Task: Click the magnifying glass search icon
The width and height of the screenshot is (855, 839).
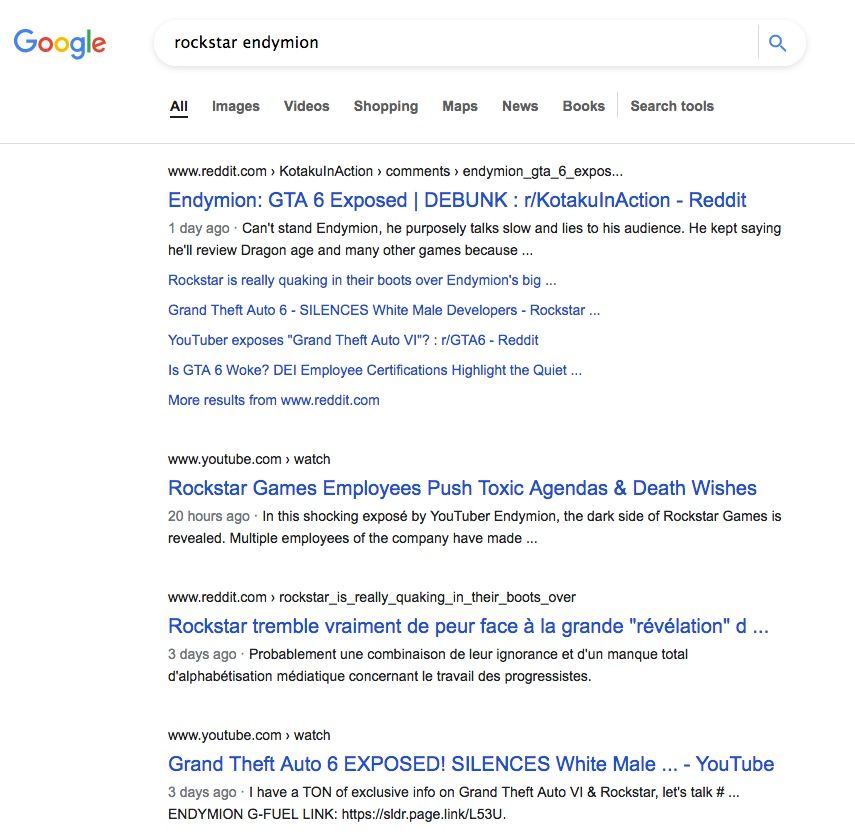Action: [x=777, y=43]
